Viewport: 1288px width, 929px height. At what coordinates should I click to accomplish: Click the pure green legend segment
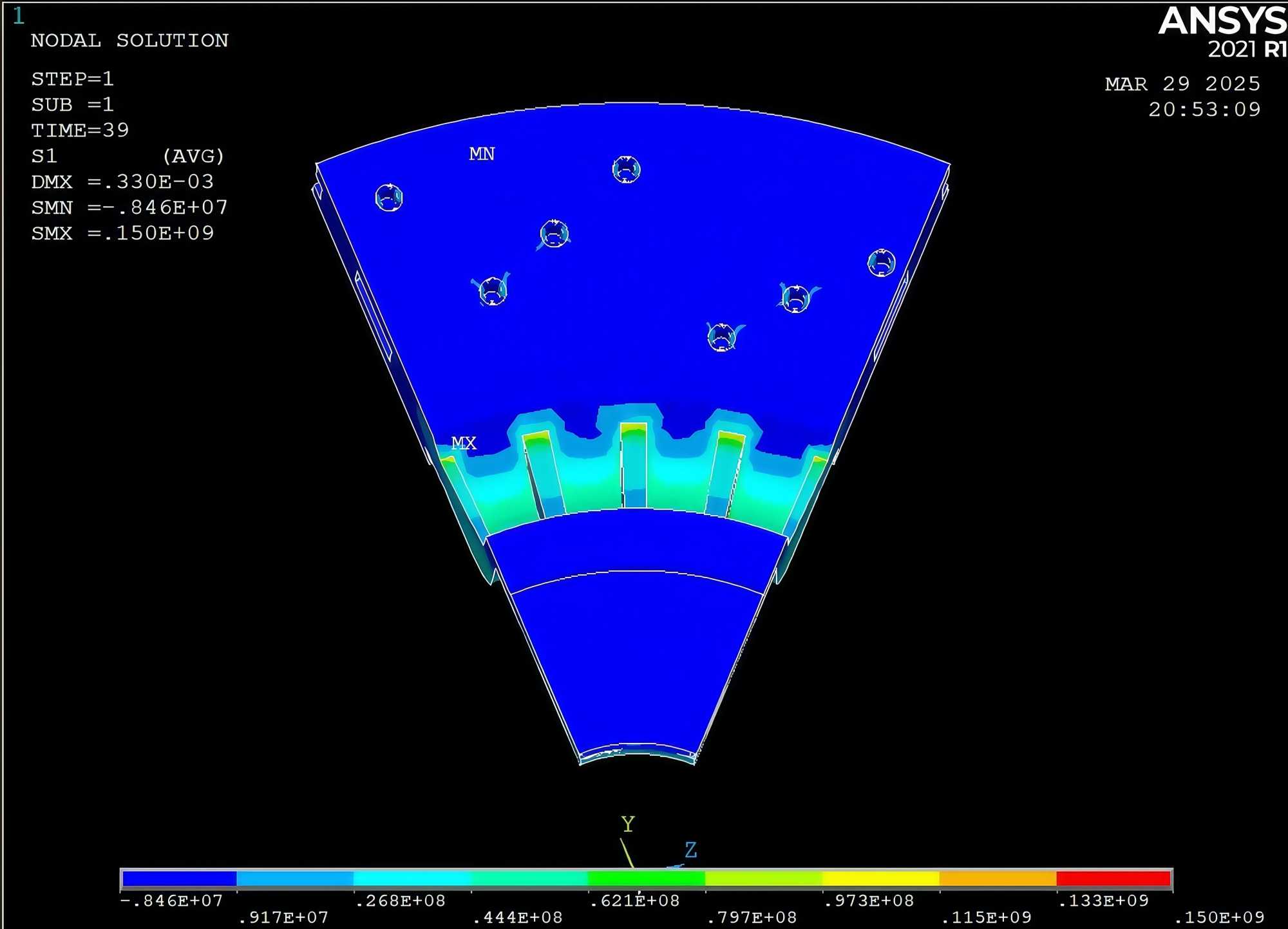[x=646, y=879]
